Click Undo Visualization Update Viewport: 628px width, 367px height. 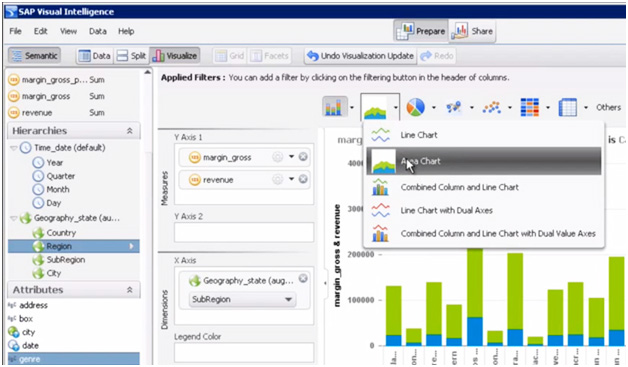tap(360, 56)
